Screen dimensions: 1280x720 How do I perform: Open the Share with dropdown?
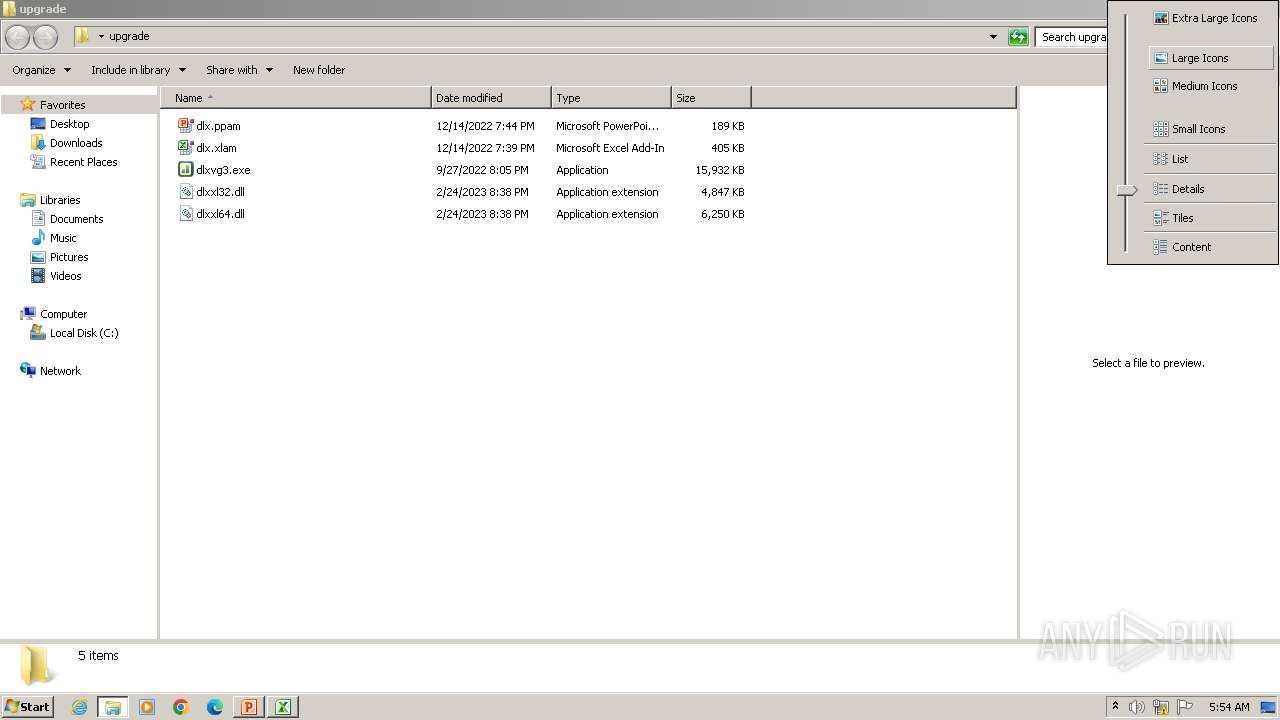click(x=240, y=70)
